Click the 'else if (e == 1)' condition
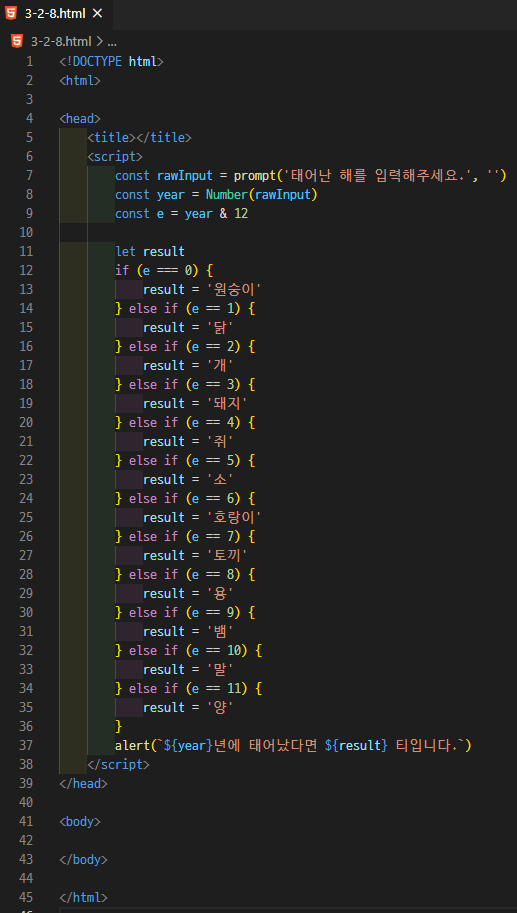Screen dimensions: 517x913 [185, 308]
